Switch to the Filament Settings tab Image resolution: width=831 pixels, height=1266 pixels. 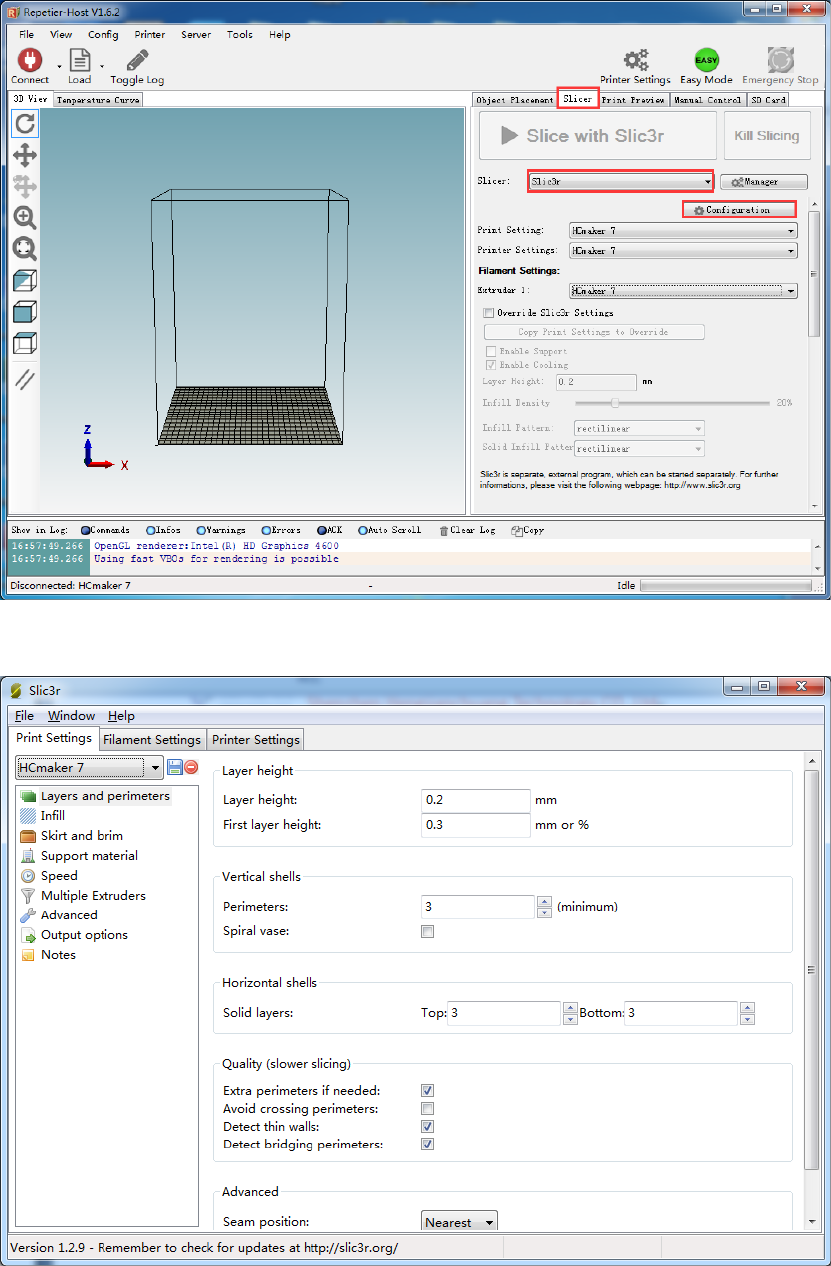[152, 740]
